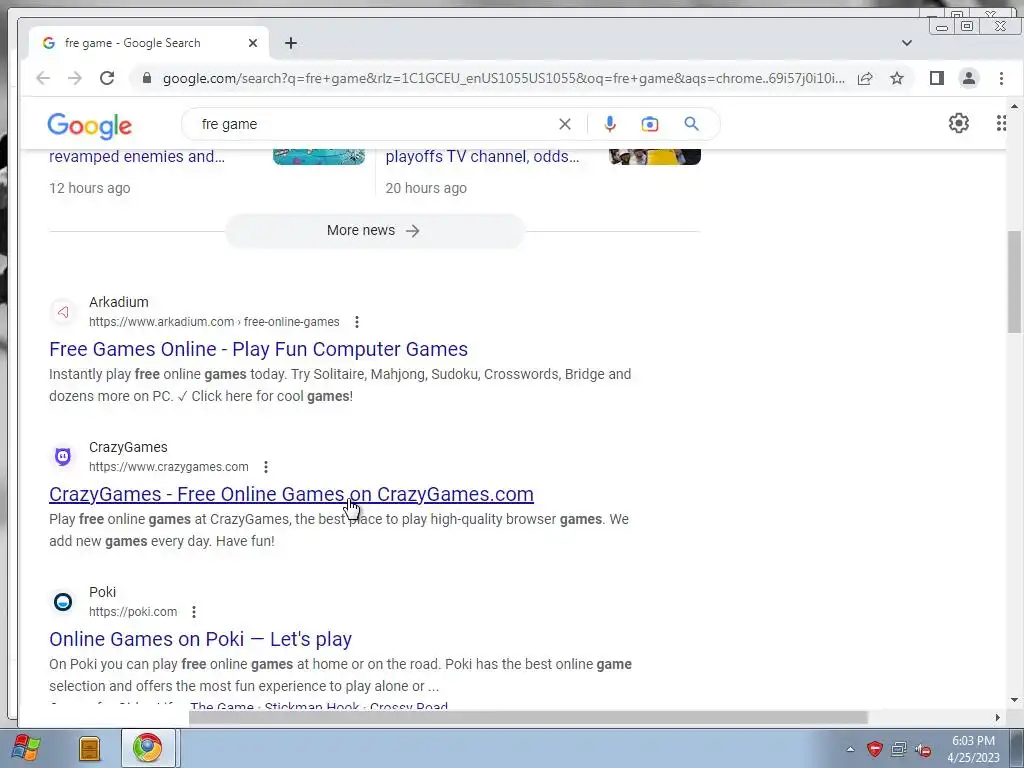Bookmark this page with the star

897,78
